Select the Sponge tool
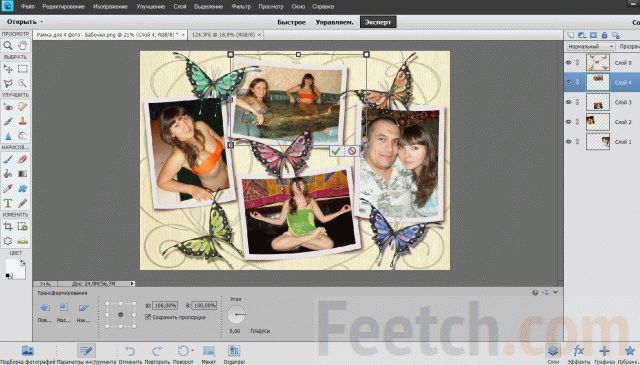 [22, 136]
